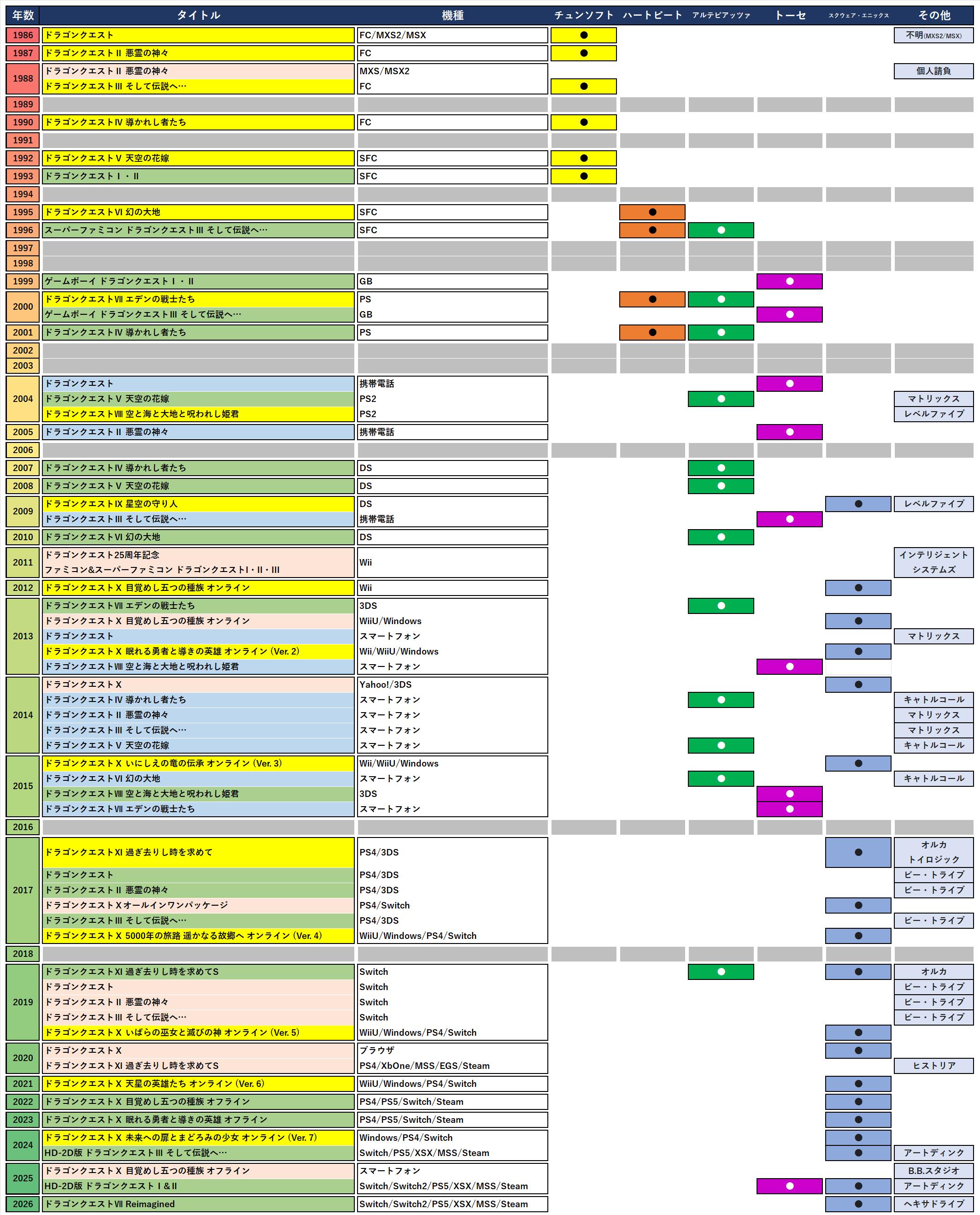The image size is (980, 1215).
Task: Click the チュンソフト column header
Action: coord(583,15)
